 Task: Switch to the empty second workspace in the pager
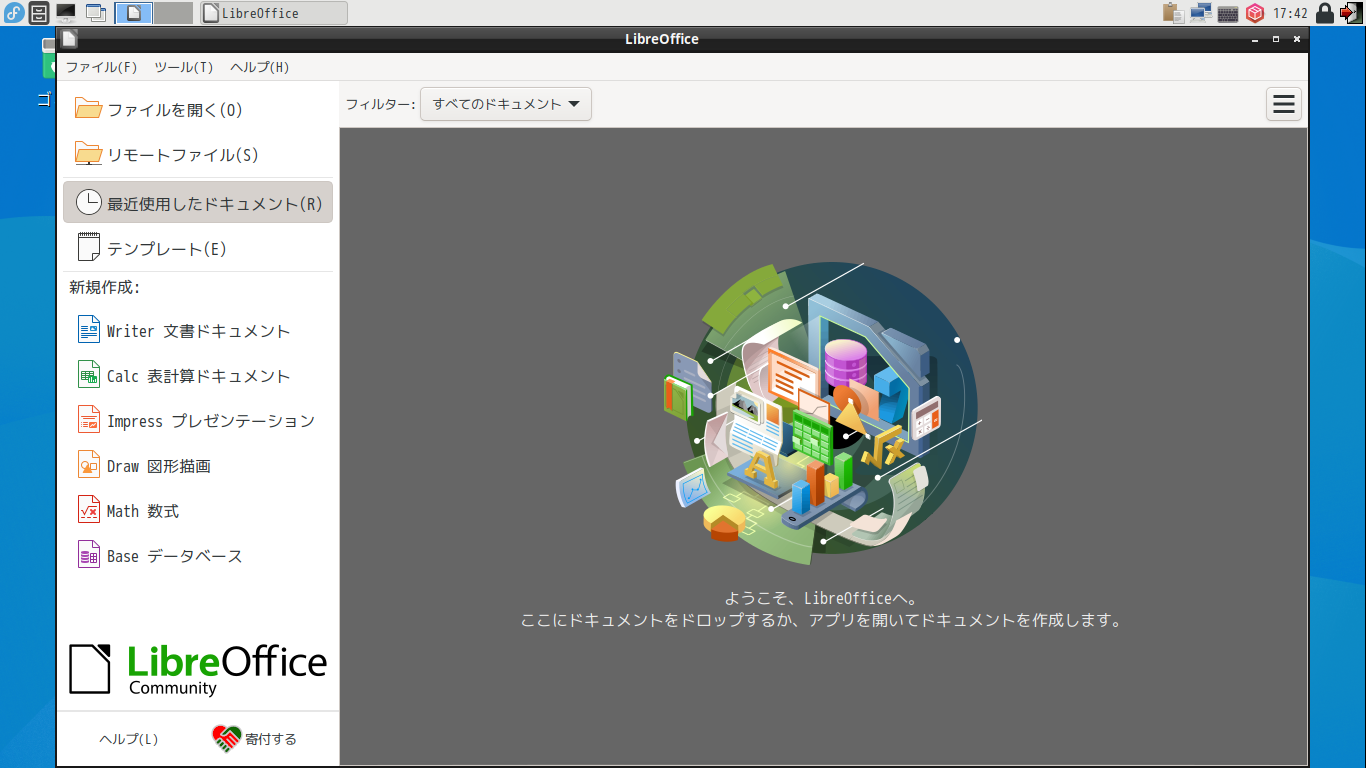coord(173,13)
